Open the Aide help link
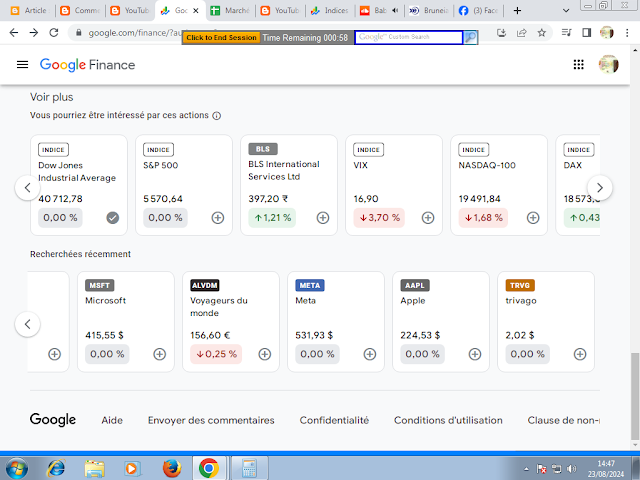Image resolution: width=640 pixels, height=480 pixels. tap(112, 420)
